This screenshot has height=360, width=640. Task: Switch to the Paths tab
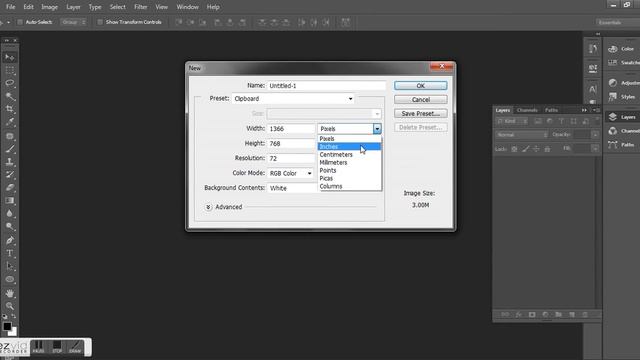click(551, 110)
